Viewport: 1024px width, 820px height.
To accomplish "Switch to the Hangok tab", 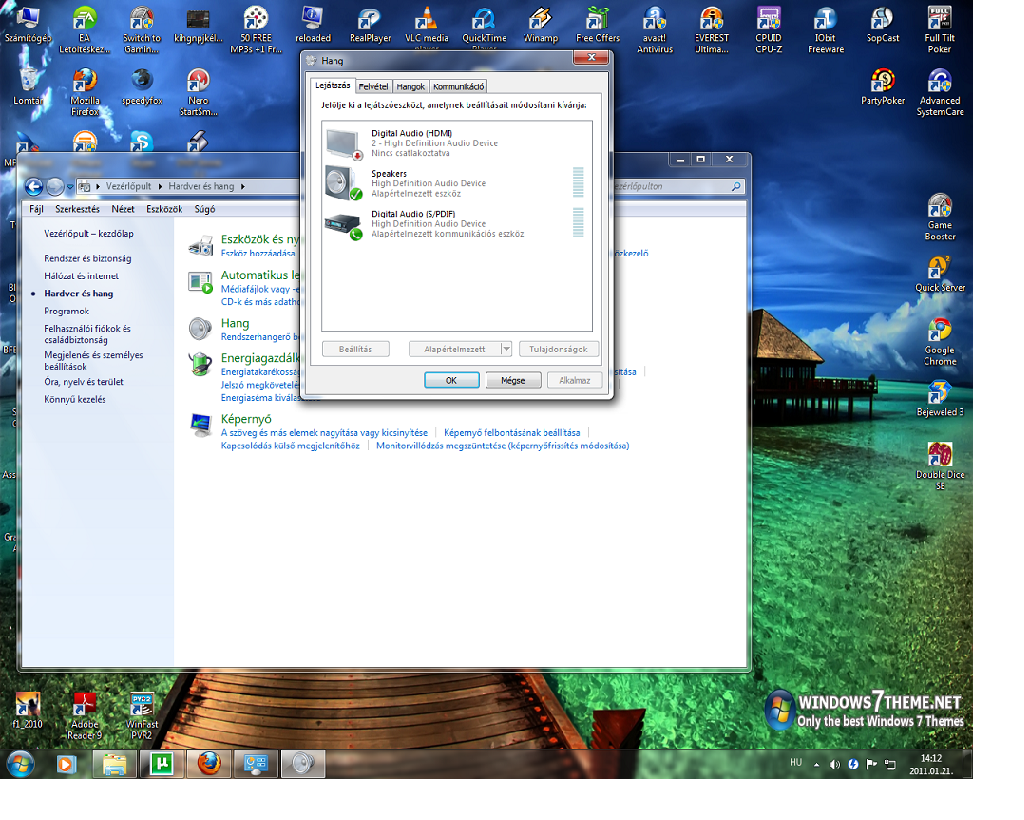I will click(x=410, y=86).
